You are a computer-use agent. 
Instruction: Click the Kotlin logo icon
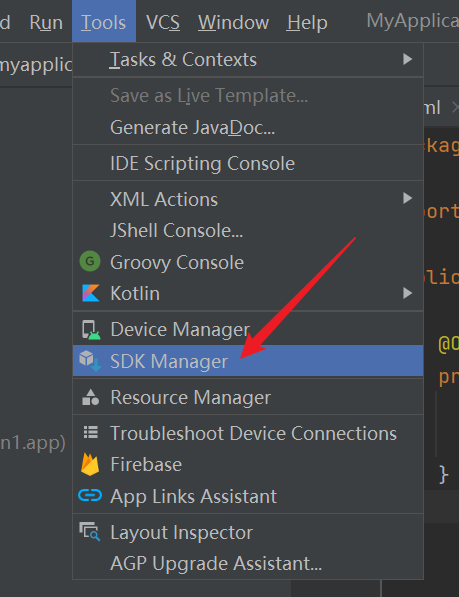click(x=91, y=293)
